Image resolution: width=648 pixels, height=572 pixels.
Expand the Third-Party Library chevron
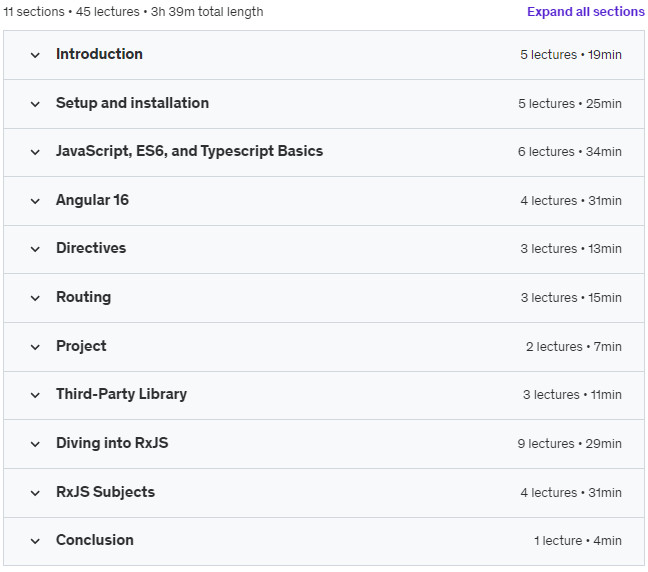tap(35, 395)
